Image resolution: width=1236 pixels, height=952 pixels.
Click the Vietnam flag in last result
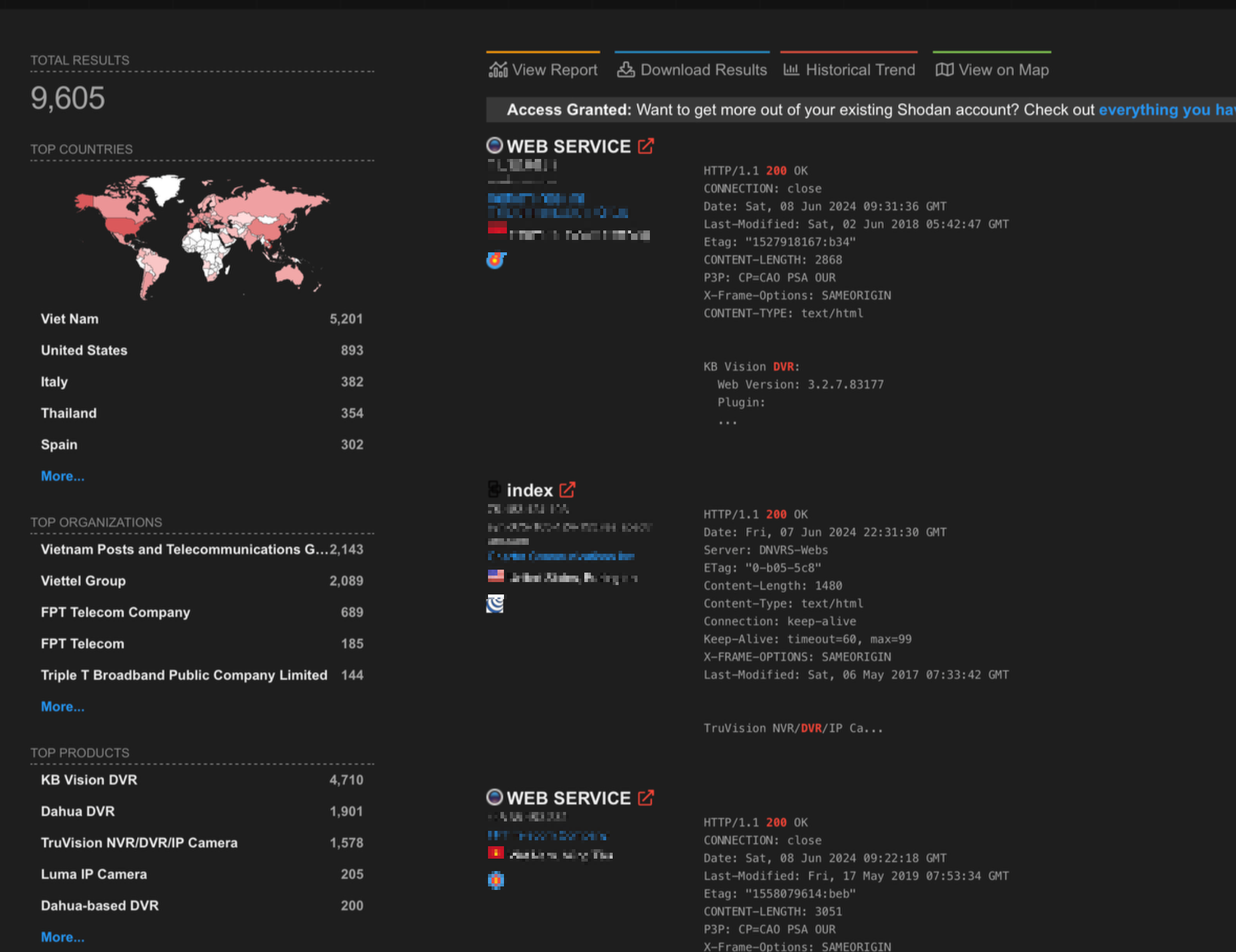coord(496,853)
